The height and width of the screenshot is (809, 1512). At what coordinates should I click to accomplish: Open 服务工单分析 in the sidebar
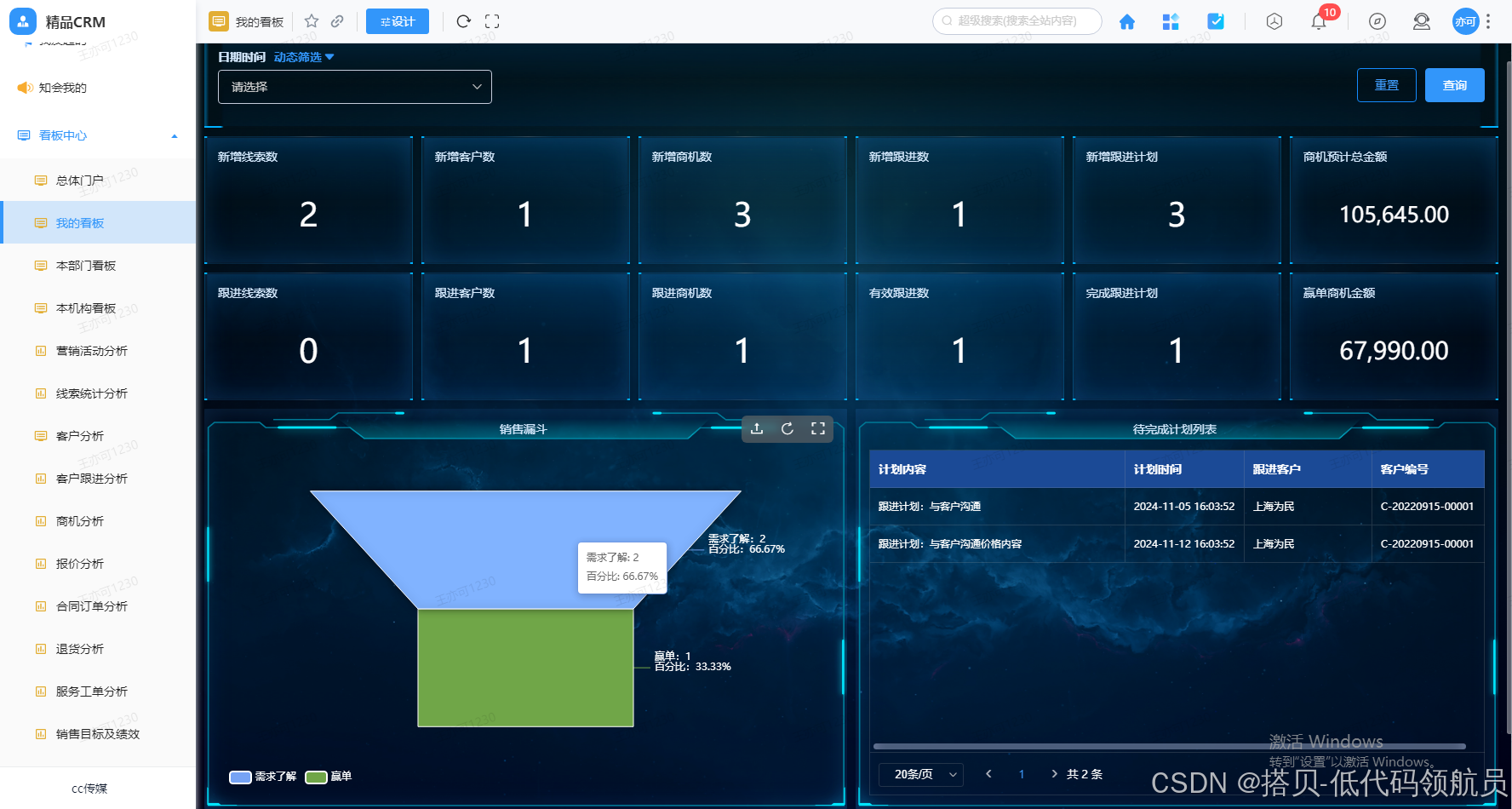[x=98, y=691]
